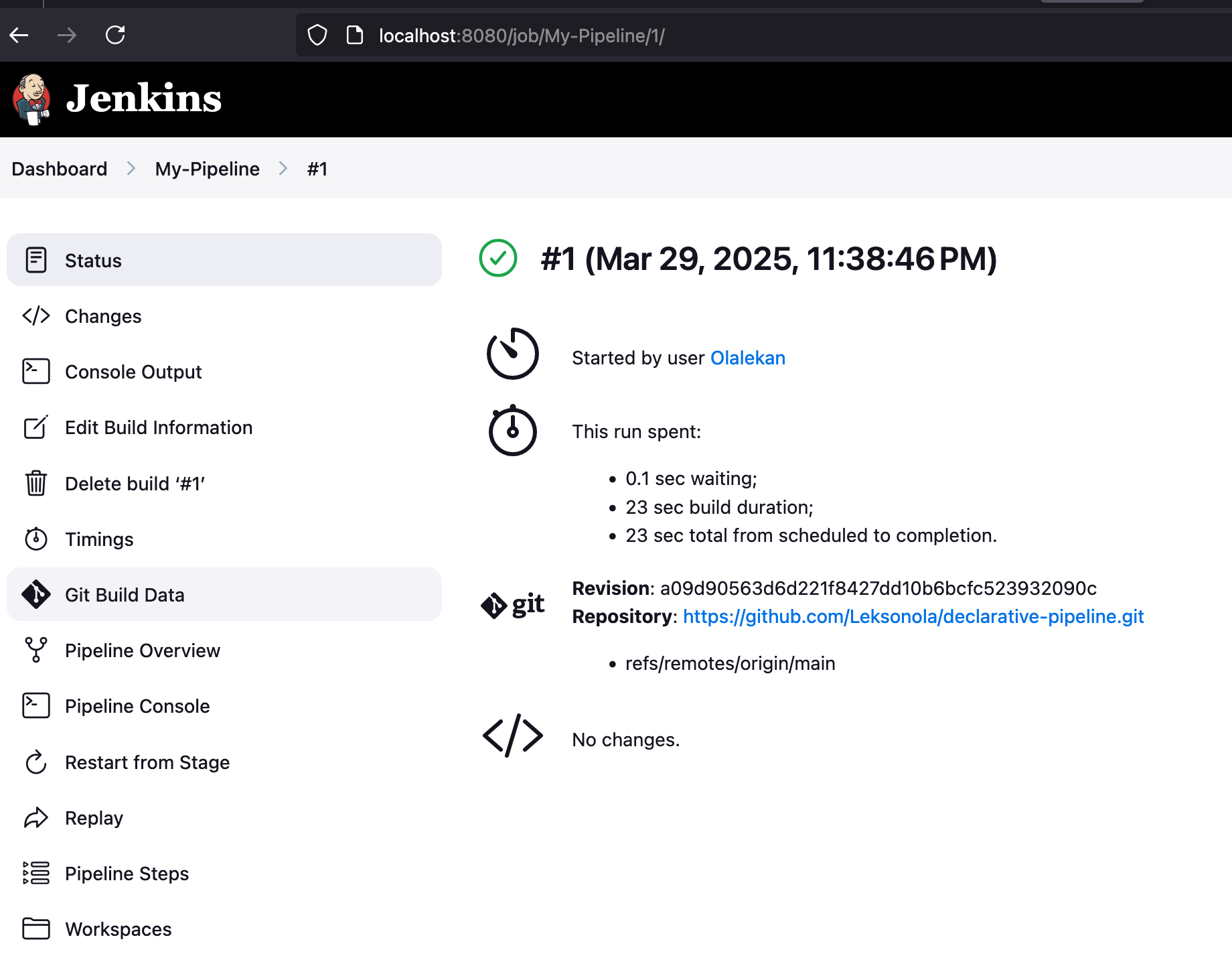This screenshot has width=1232, height=970.
Task: Click the Pipeline Overview fork icon
Action: 36,650
